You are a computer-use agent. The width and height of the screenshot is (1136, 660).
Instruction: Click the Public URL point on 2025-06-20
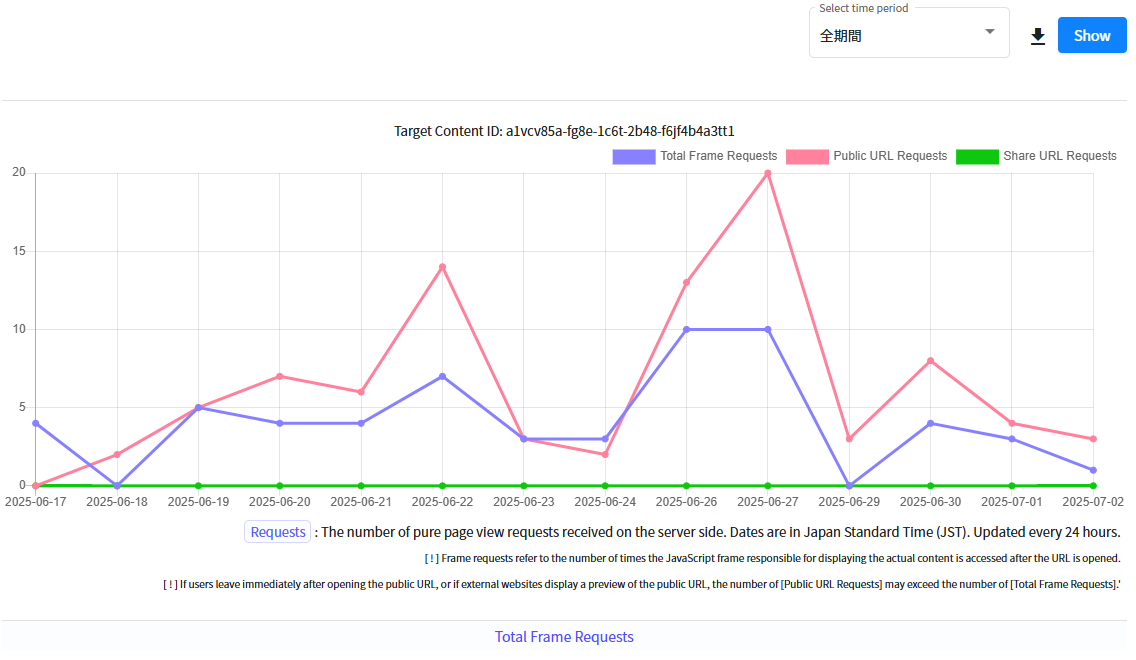pyautogui.click(x=280, y=377)
